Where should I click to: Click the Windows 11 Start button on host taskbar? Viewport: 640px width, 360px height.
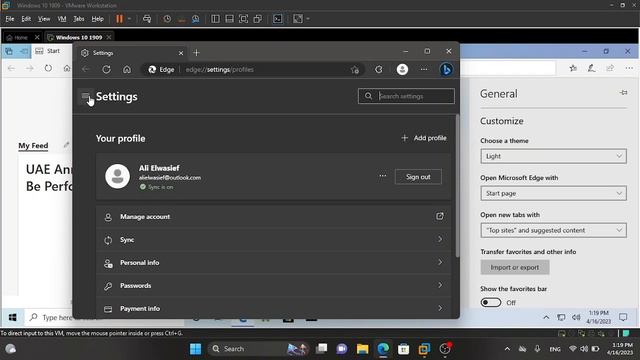[x=196, y=349]
